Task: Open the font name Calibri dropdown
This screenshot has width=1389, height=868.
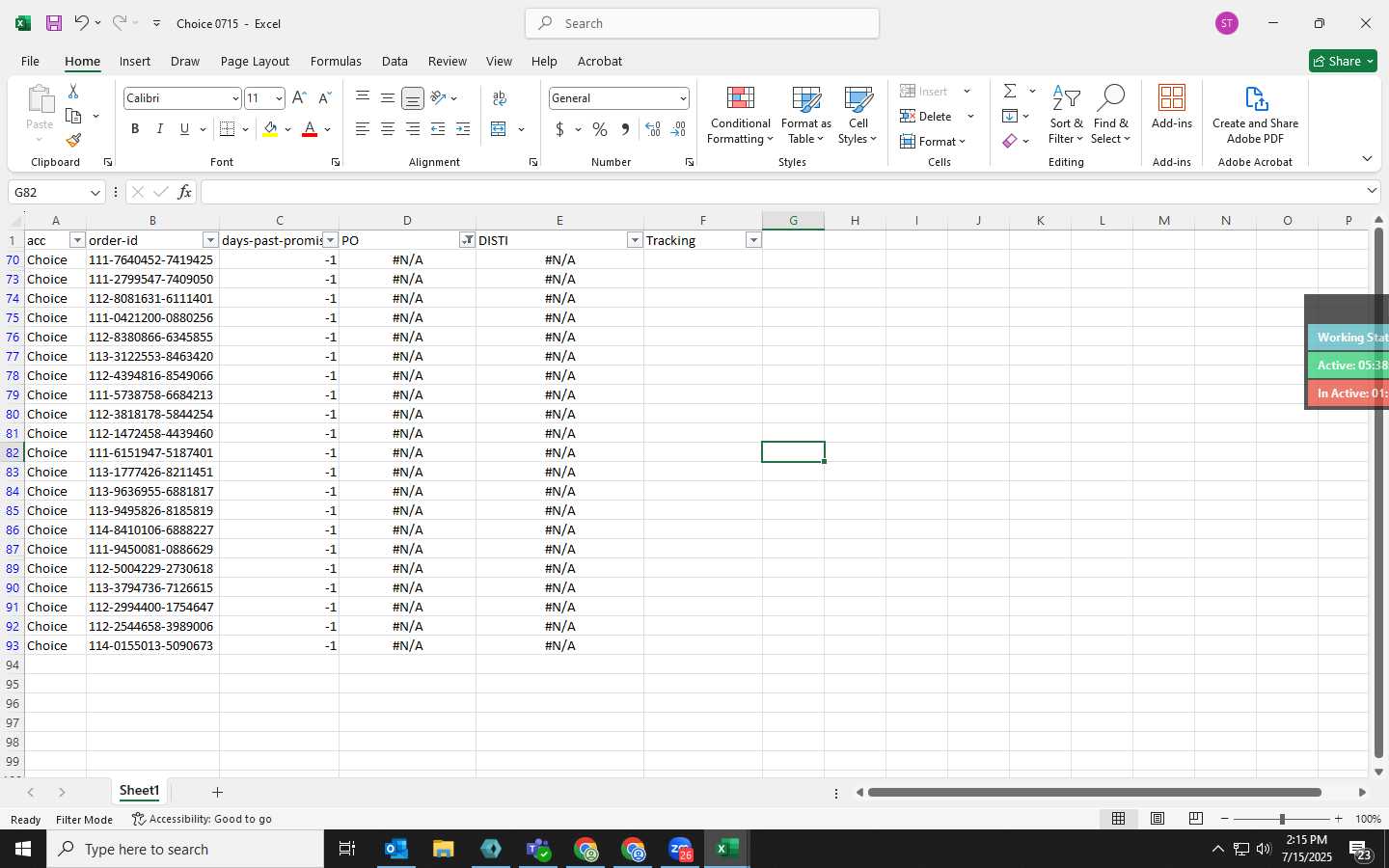Action: point(234,98)
